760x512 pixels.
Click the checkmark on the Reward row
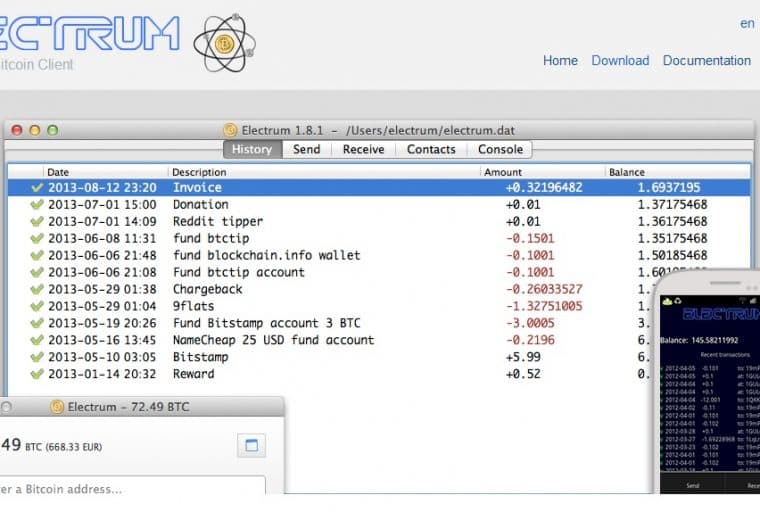click(37, 374)
